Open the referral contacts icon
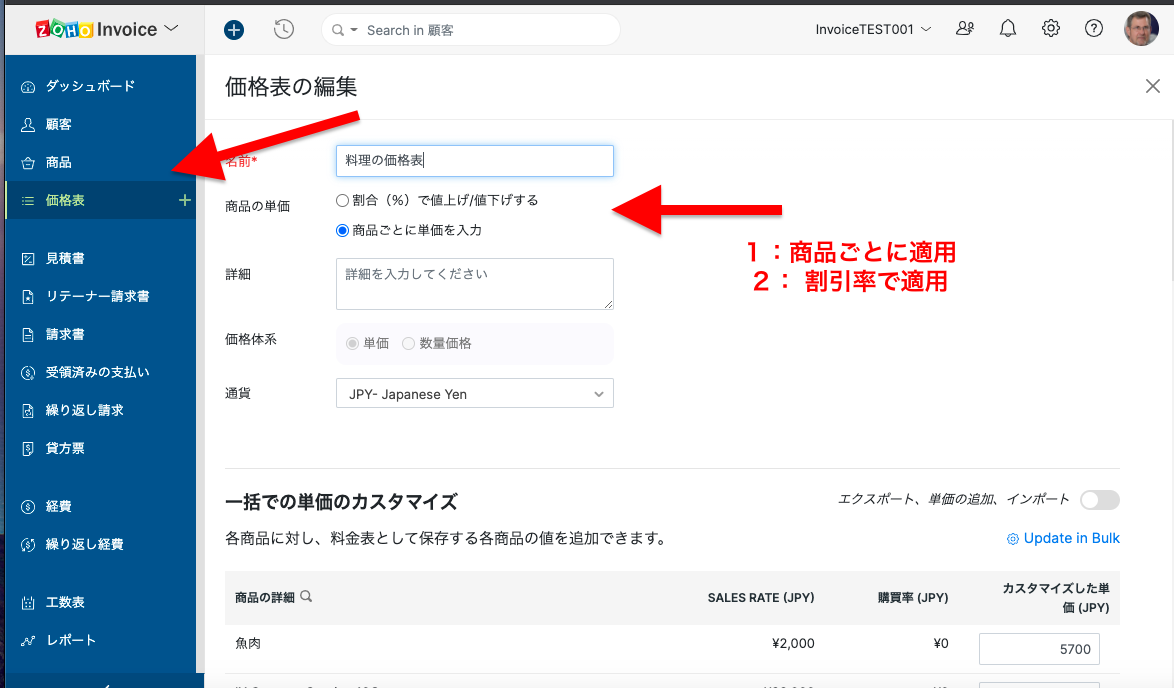Screen dimensions: 1174x688 (x=965, y=29)
